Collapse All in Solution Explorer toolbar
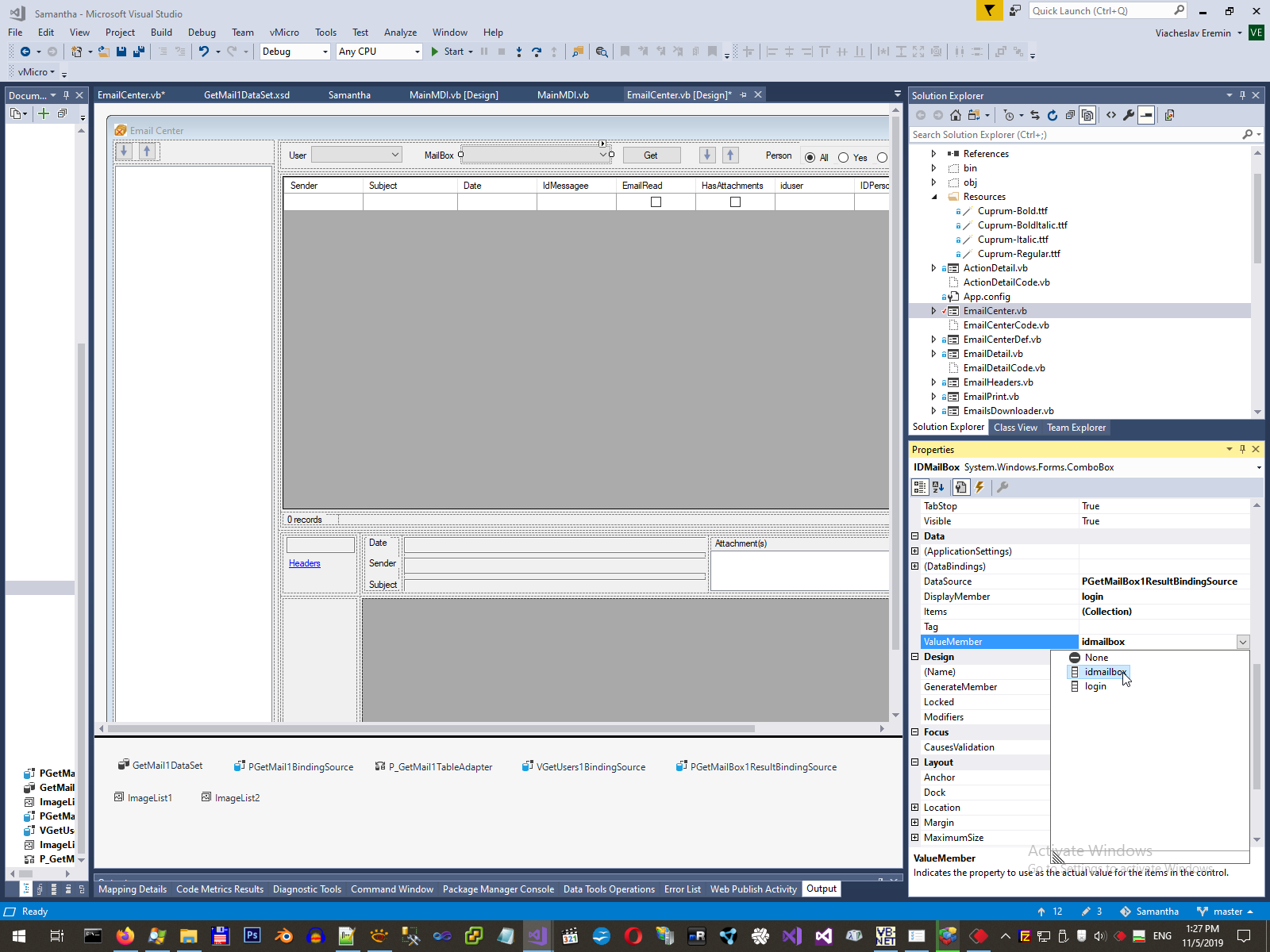Image resolution: width=1270 pixels, height=952 pixels. [x=1070, y=115]
